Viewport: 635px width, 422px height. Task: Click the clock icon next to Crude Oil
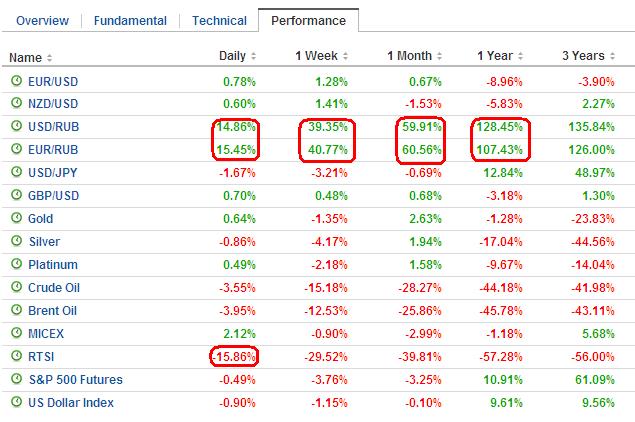pyautogui.click(x=16, y=288)
